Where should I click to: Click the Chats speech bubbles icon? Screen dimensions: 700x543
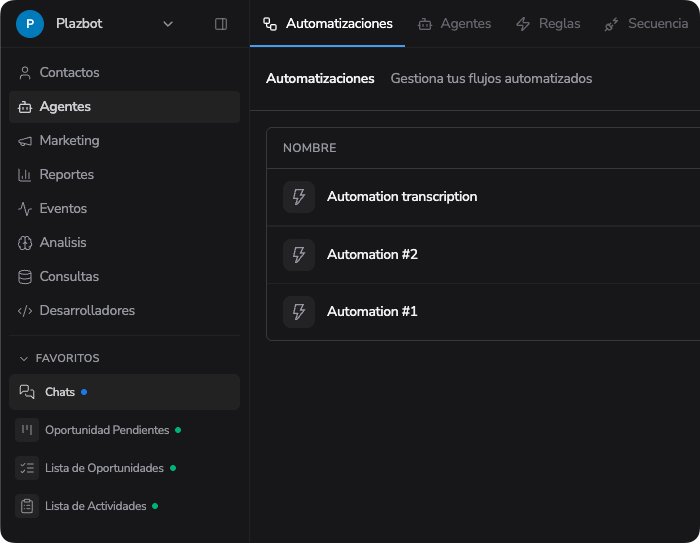(27, 392)
